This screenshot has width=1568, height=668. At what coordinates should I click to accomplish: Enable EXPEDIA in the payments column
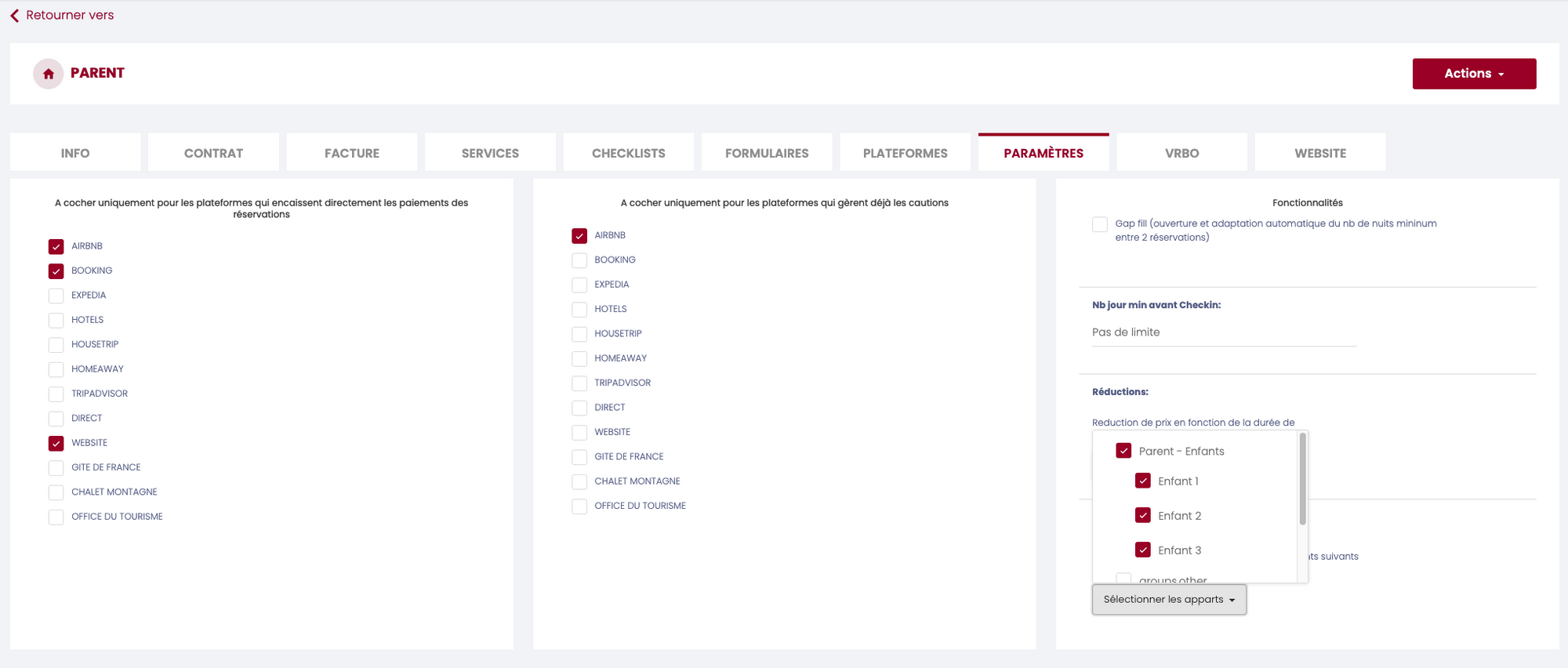(56, 296)
